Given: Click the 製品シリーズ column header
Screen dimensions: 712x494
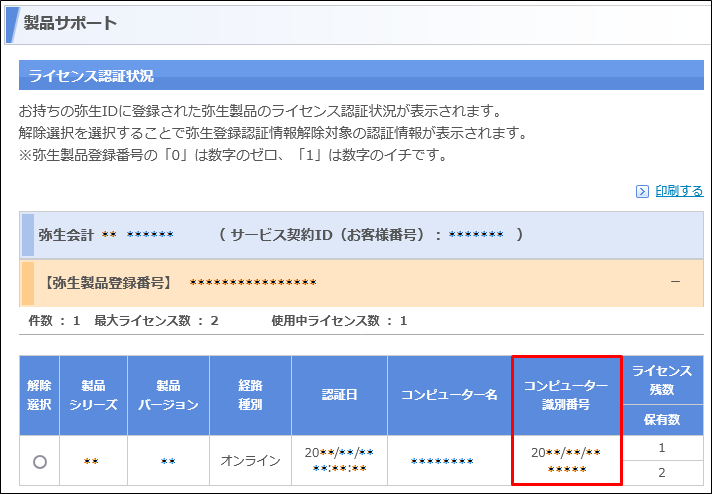Looking at the screenshot, I should pos(94,395).
